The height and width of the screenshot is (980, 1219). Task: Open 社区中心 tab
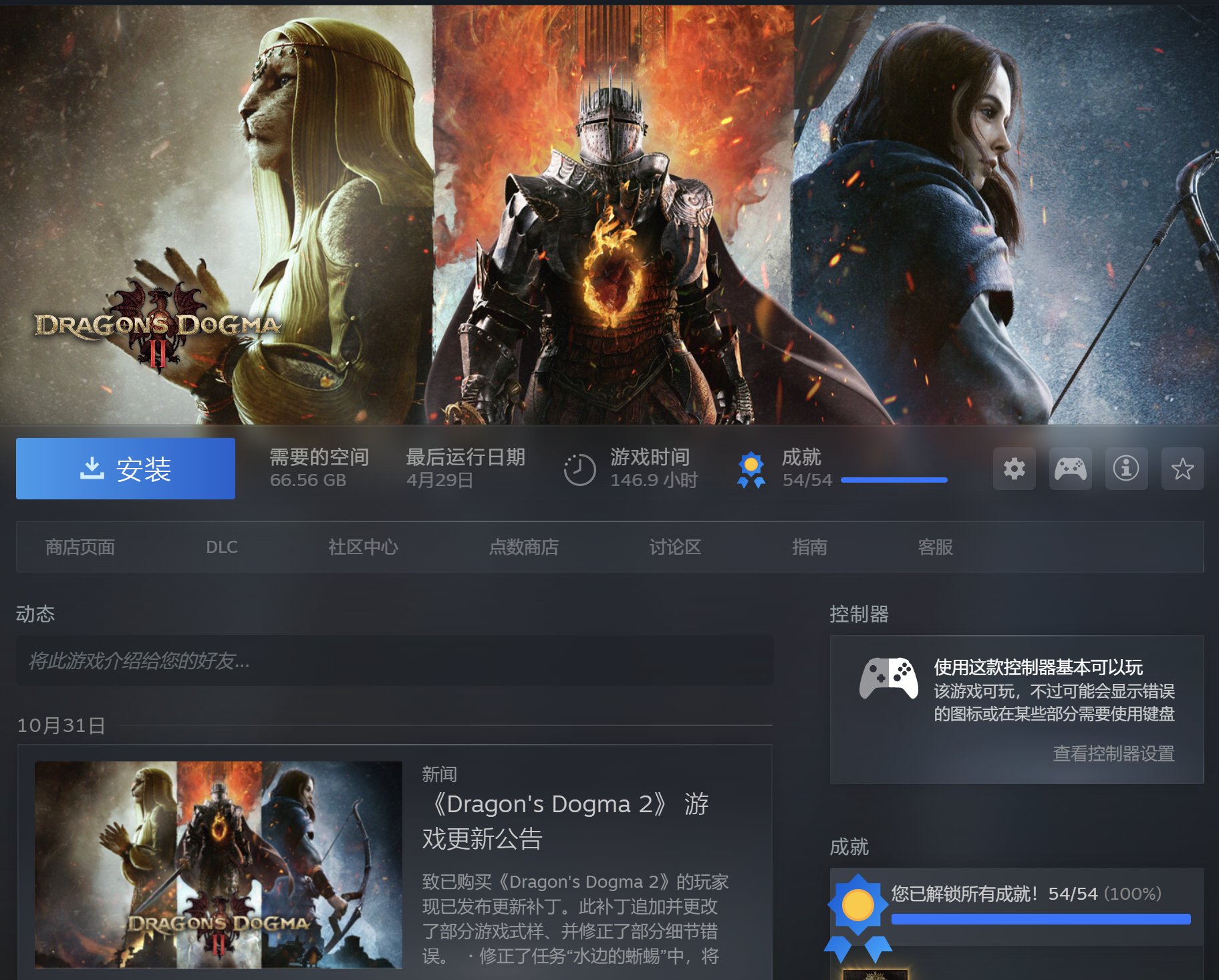pyautogui.click(x=363, y=547)
